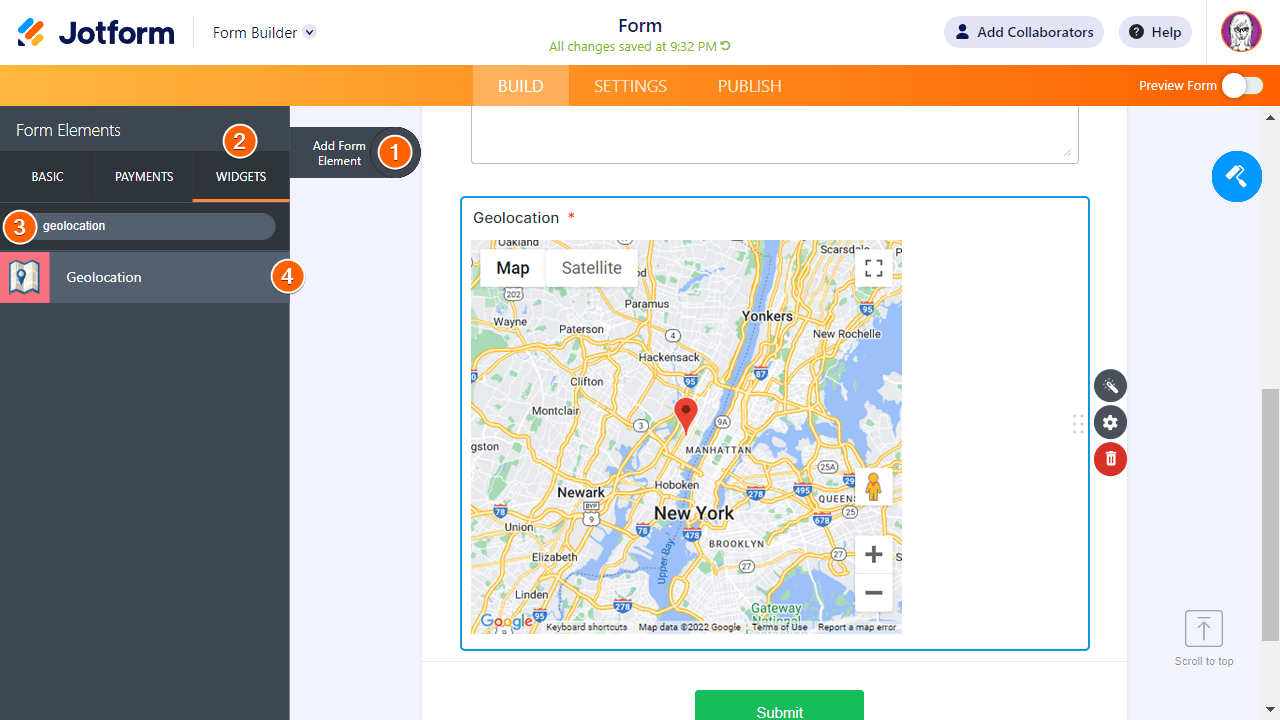1280x720 pixels.
Task: Delete the Geolocation field with trash icon
Action: (1110, 459)
